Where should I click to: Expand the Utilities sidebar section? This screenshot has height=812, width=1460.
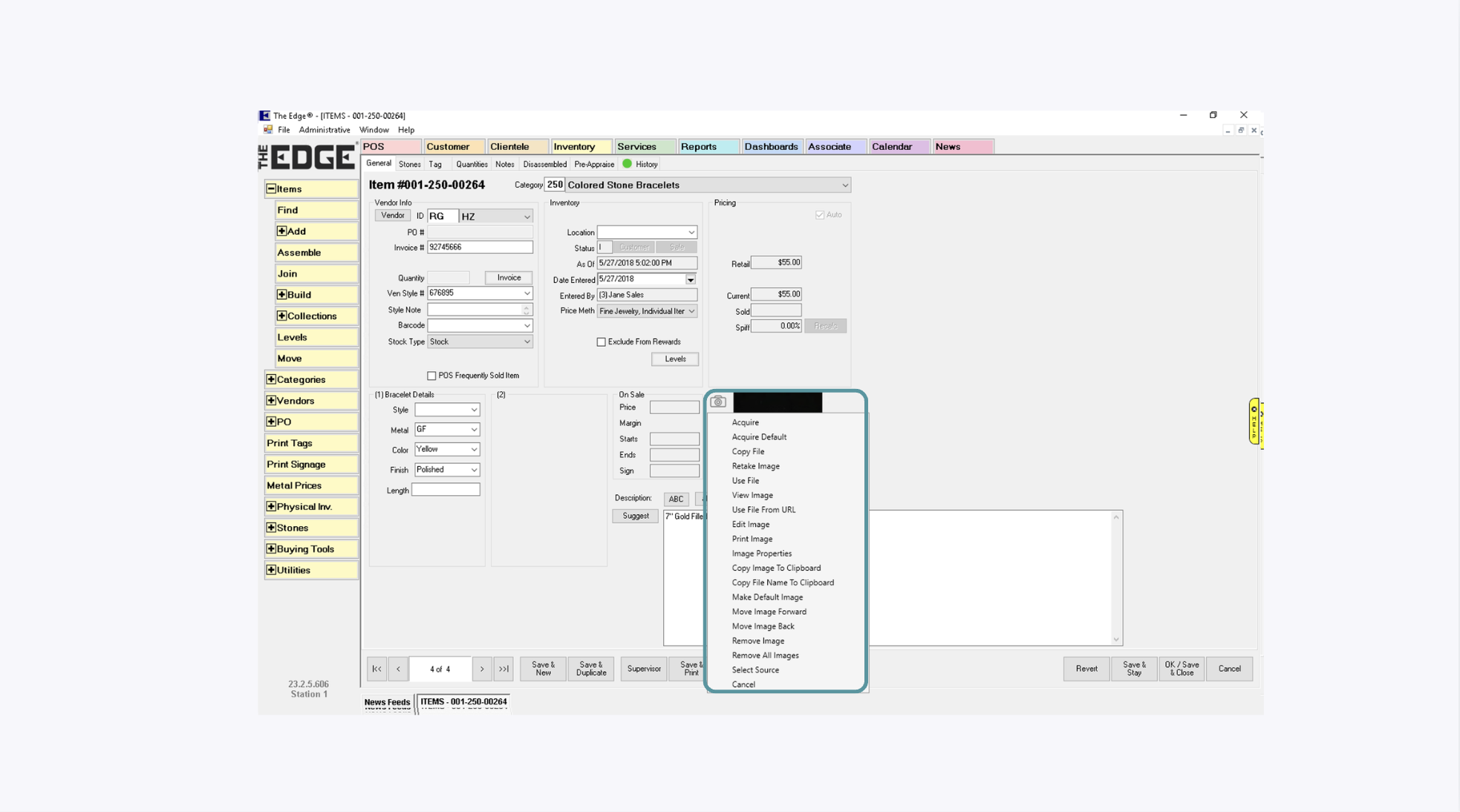(271, 570)
